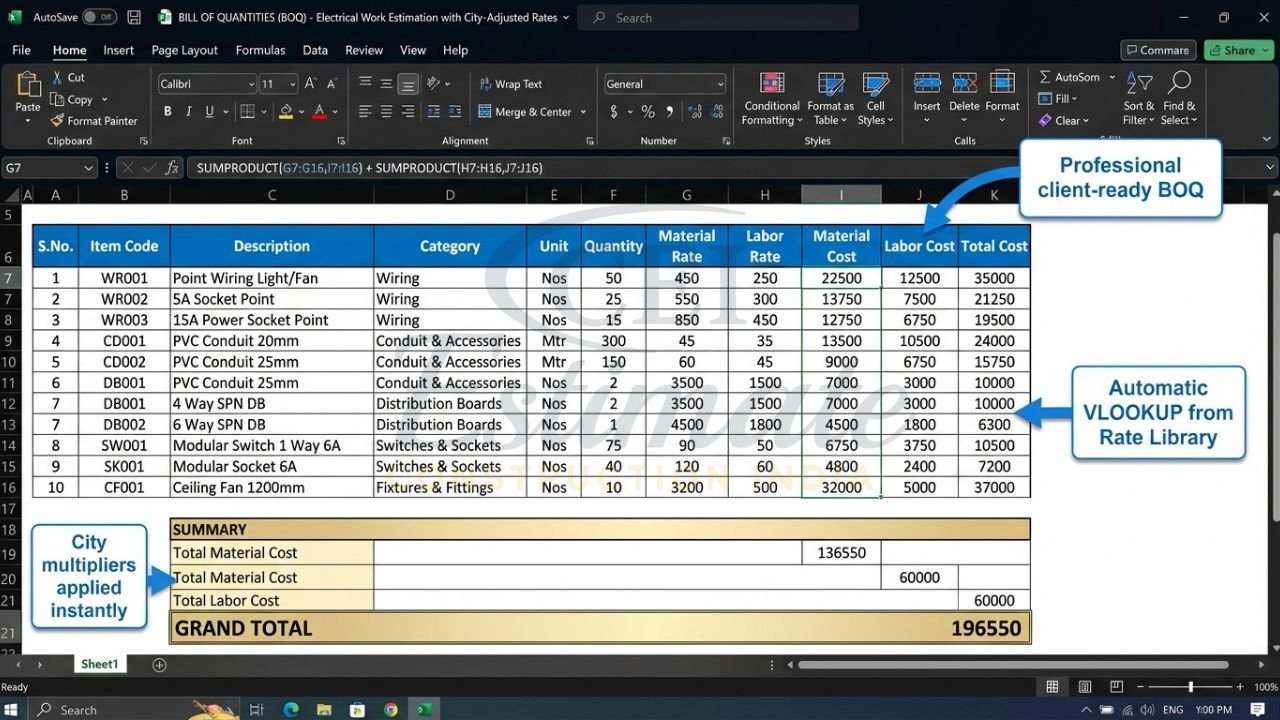1280x720 pixels.
Task: Decrease font size with smaller A
Action: tap(333, 84)
